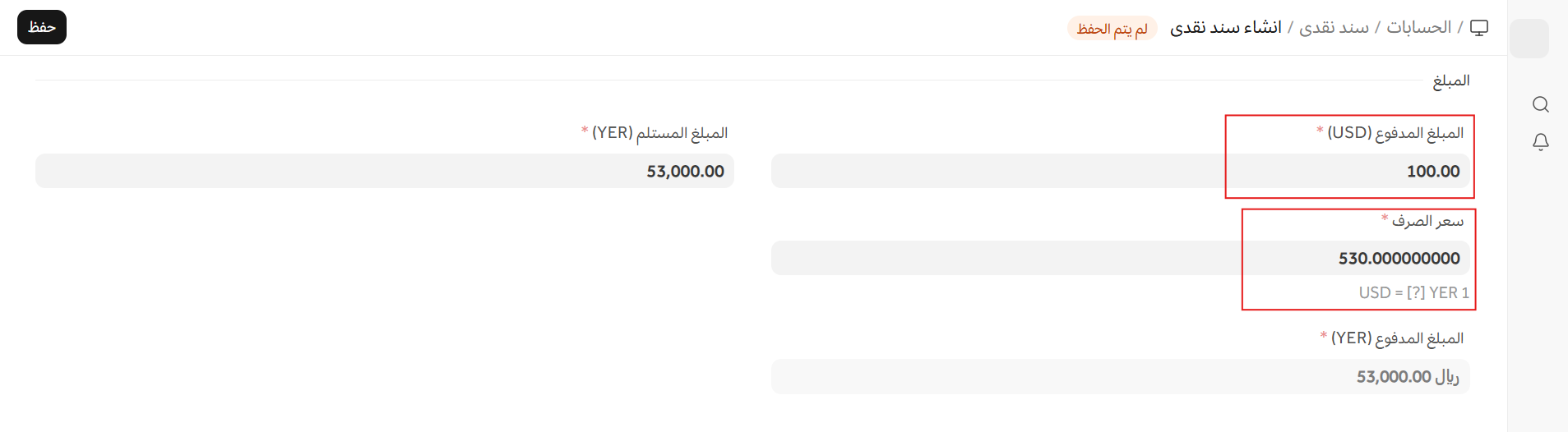Click into the سعر الصرف input
The image size is (1568, 432).
[1120, 258]
